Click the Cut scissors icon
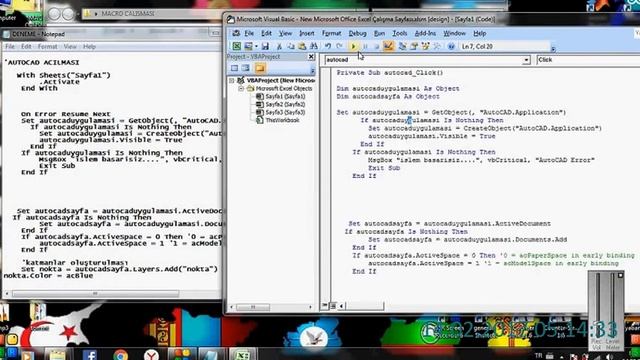 tap(279, 47)
